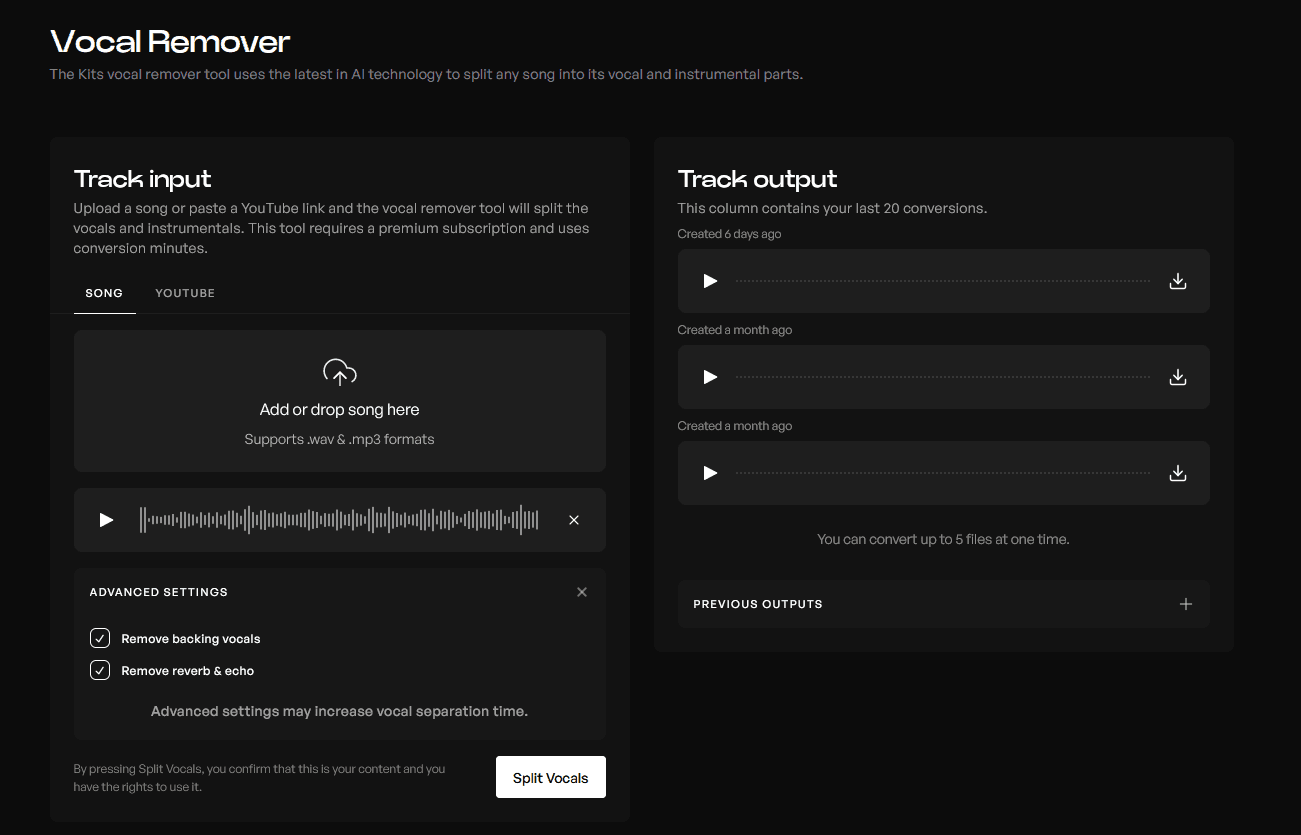
Task: Remove the uploaded track with X icon
Action: pyautogui.click(x=574, y=520)
